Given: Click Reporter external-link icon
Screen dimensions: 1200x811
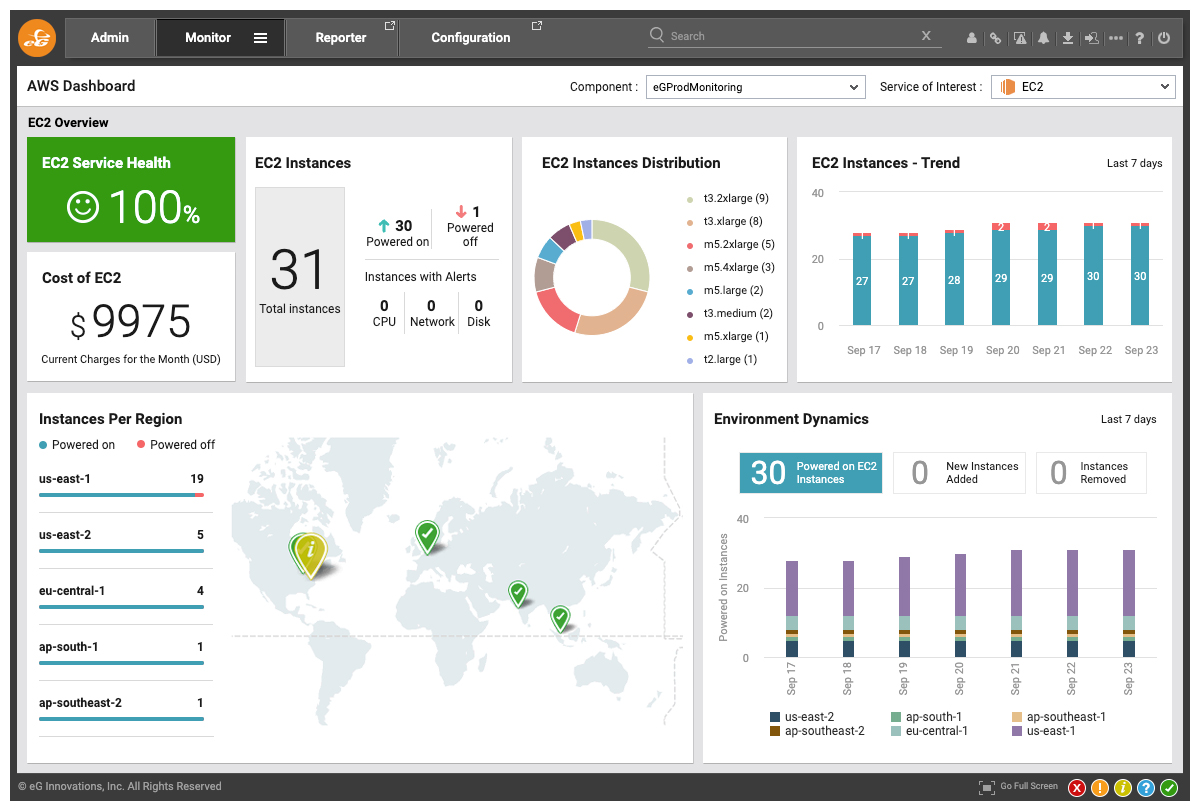Looking at the screenshot, I should point(390,26).
